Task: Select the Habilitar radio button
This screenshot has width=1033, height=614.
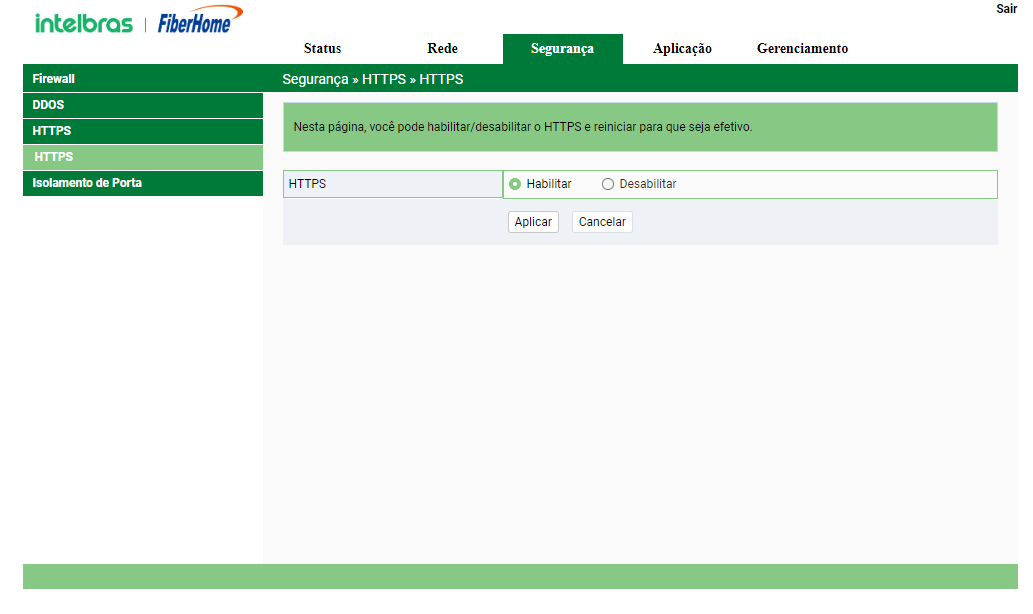Action: (515, 184)
